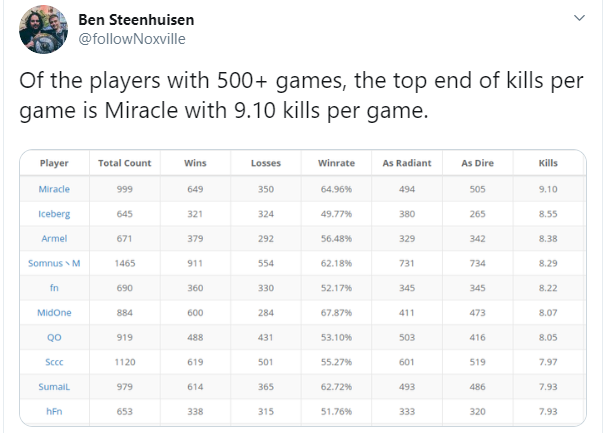Select the Armel player link
Screen dimensions: 603x433
54,238
